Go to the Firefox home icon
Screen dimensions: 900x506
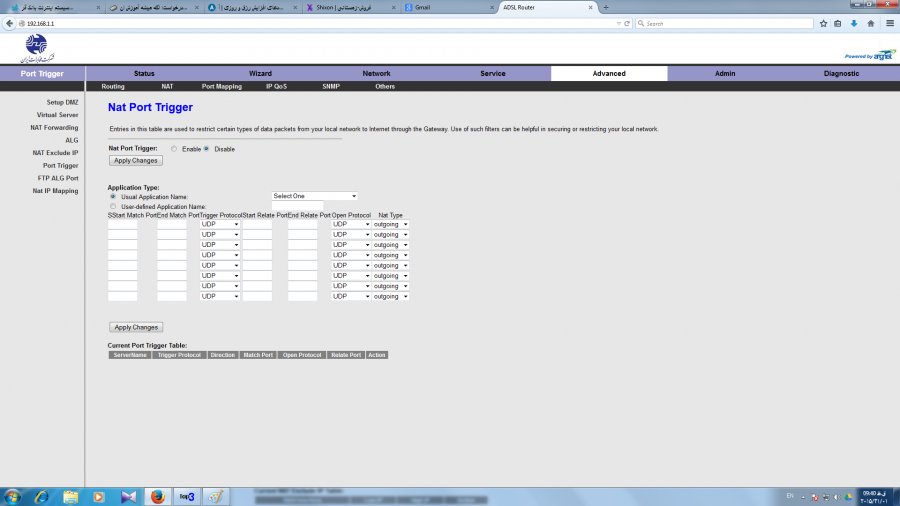coord(871,24)
